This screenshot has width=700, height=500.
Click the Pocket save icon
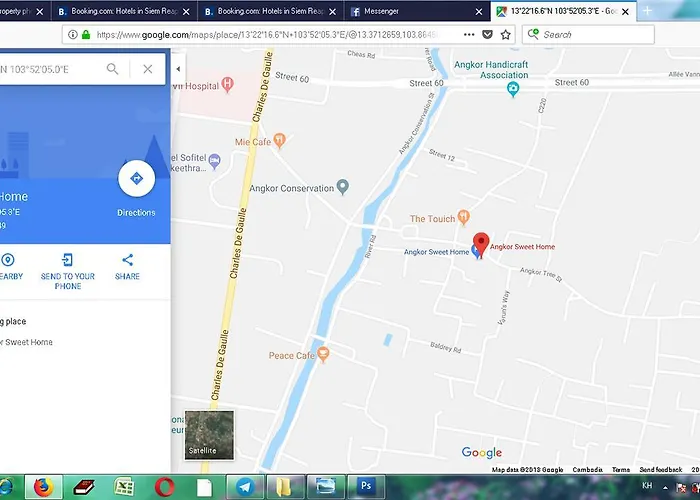[x=488, y=34]
